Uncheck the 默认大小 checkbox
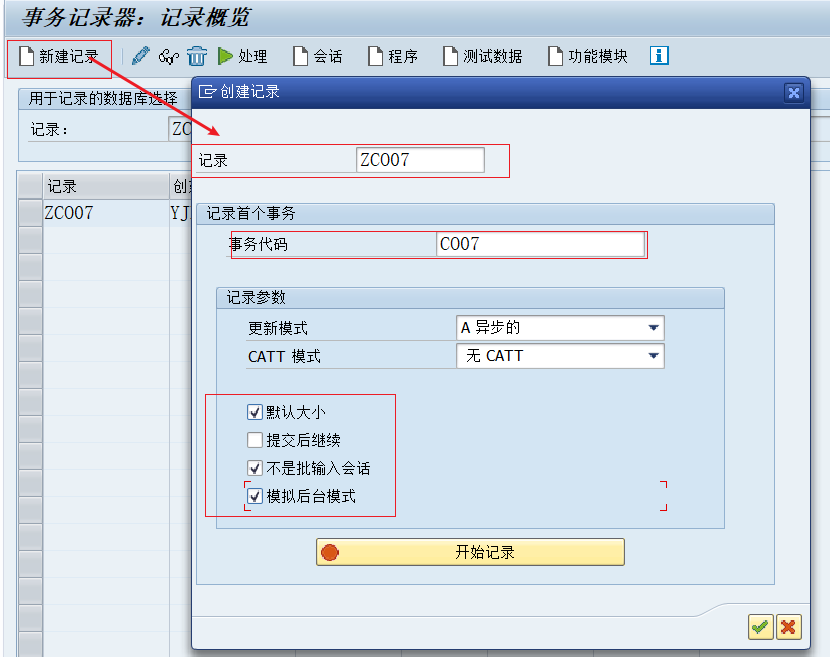Image resolution: width=830 pixels, height=657 pixels. tap(255, 412)
